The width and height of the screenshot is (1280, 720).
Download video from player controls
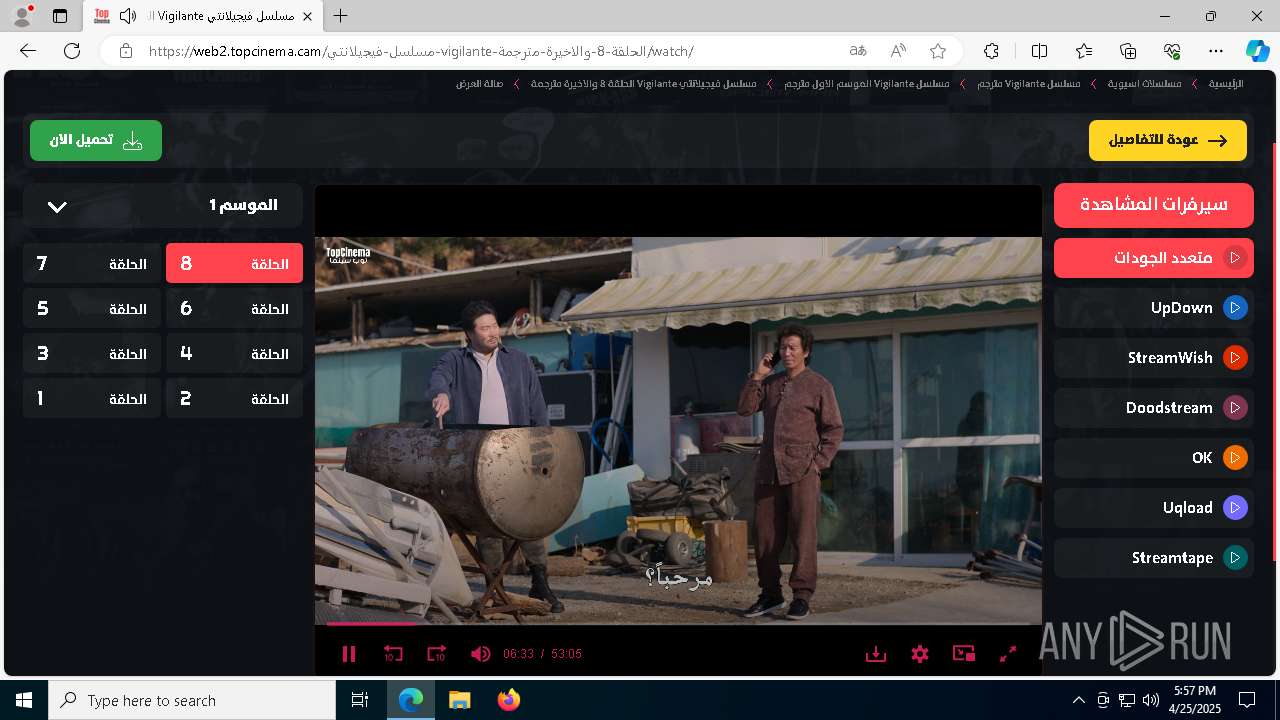click(876, 654)
